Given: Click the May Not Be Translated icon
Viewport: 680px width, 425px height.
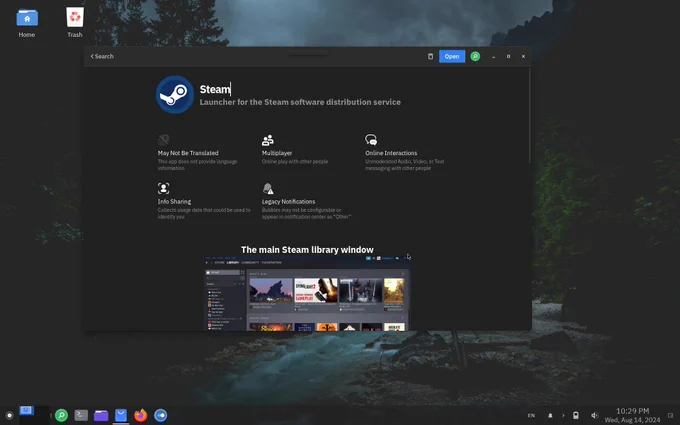Looking at the screenshot, I should [x=163, y=140].
